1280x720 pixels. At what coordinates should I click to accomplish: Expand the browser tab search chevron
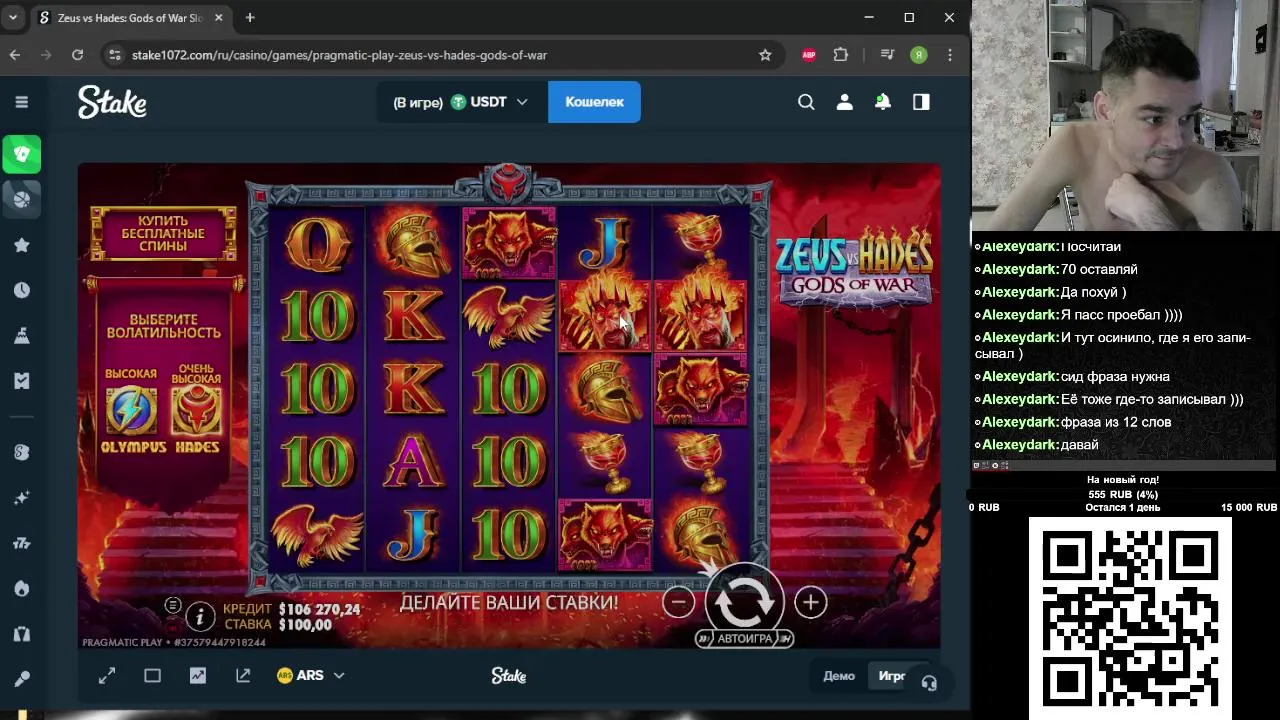coord(13,18)
